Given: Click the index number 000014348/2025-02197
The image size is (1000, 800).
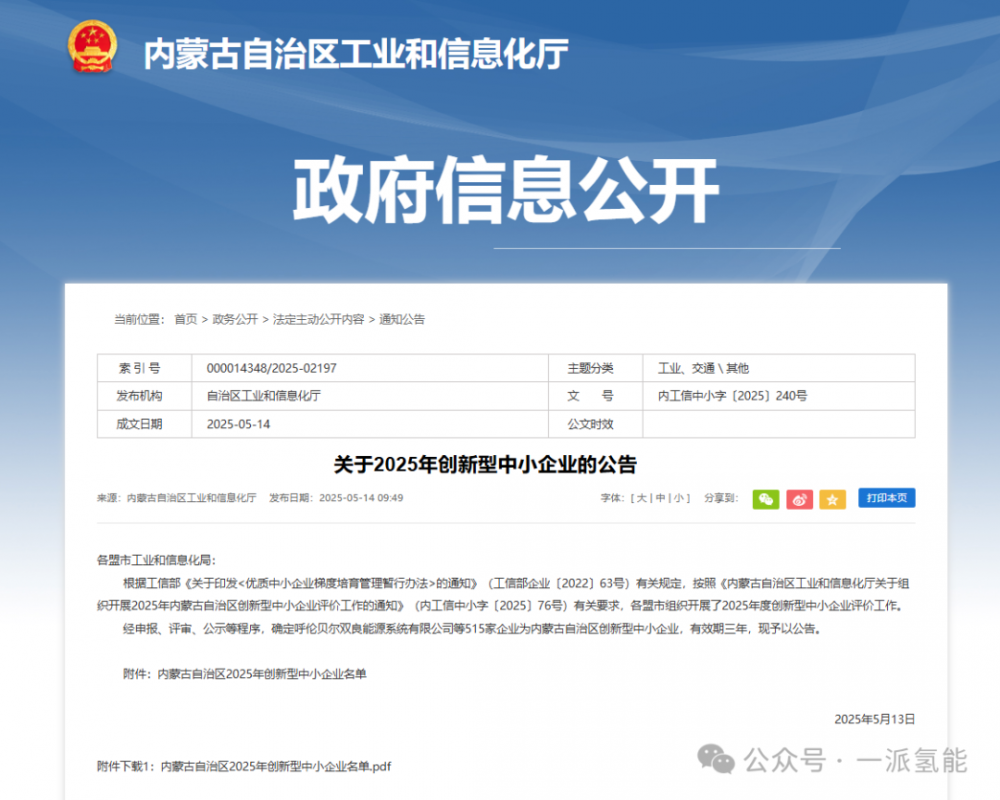Looking at the screenshot, I should (x=271, y=368).
